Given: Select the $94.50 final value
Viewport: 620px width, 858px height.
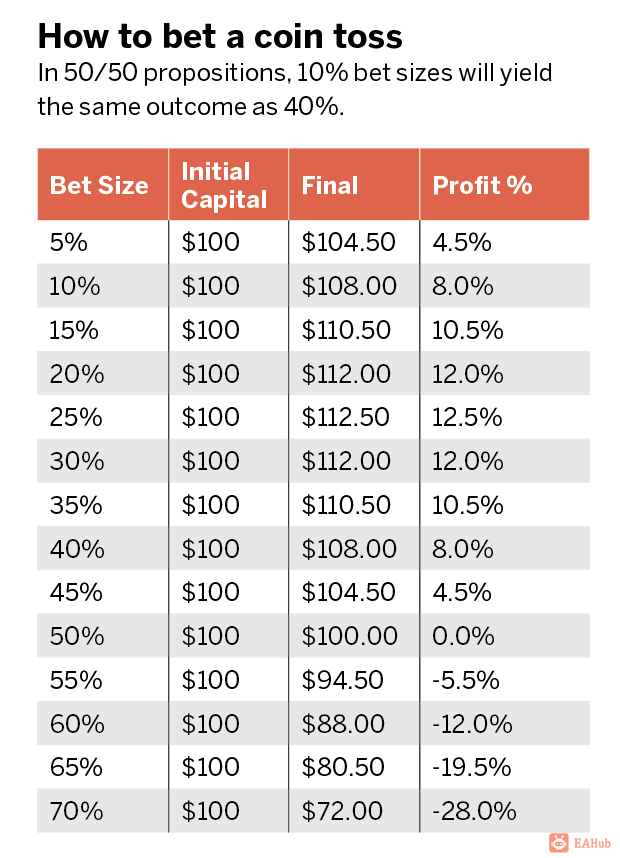Looking at the screenshot, I should click(x=342, y=680).
